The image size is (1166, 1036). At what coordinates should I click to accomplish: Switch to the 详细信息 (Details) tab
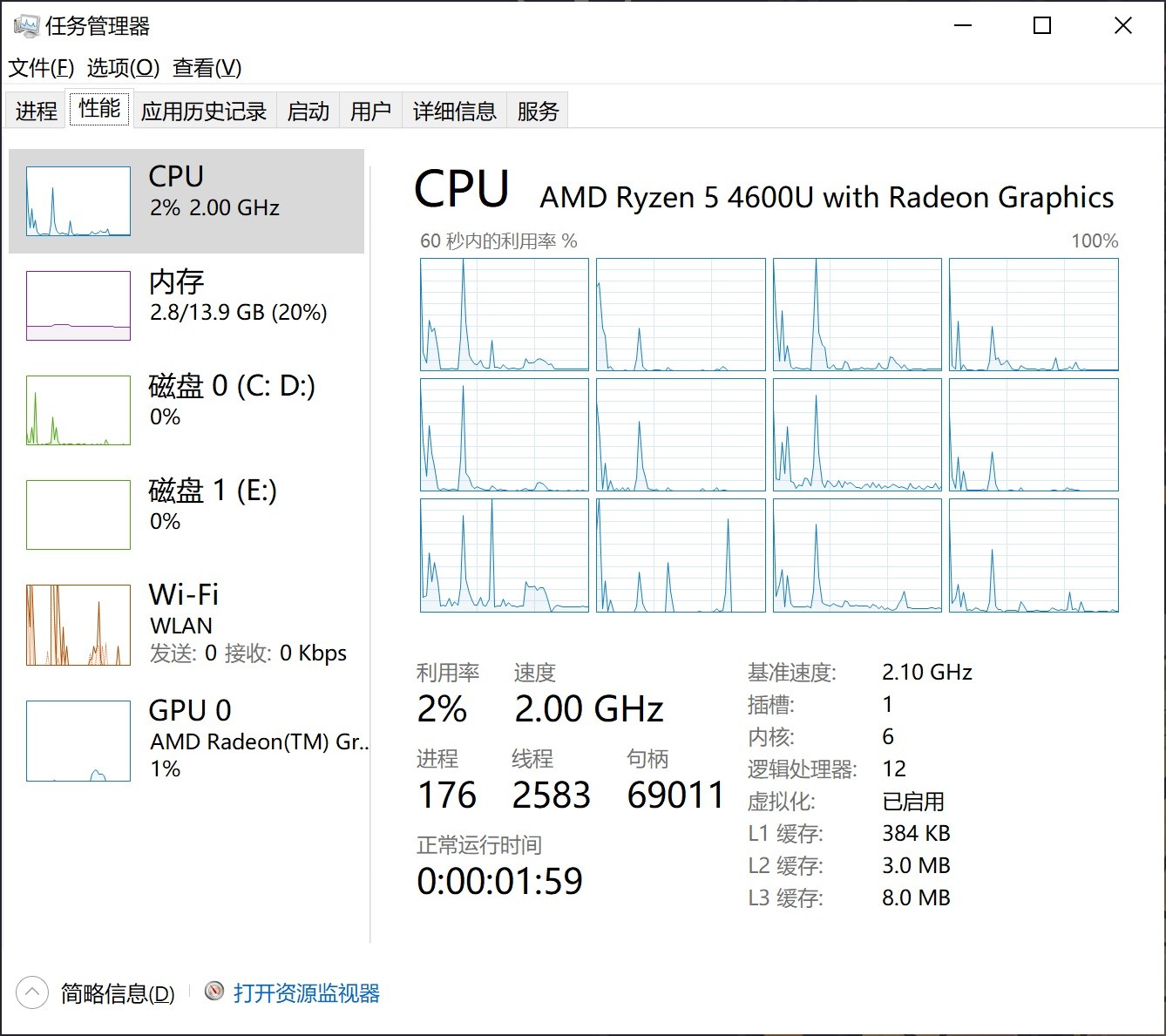454,111
